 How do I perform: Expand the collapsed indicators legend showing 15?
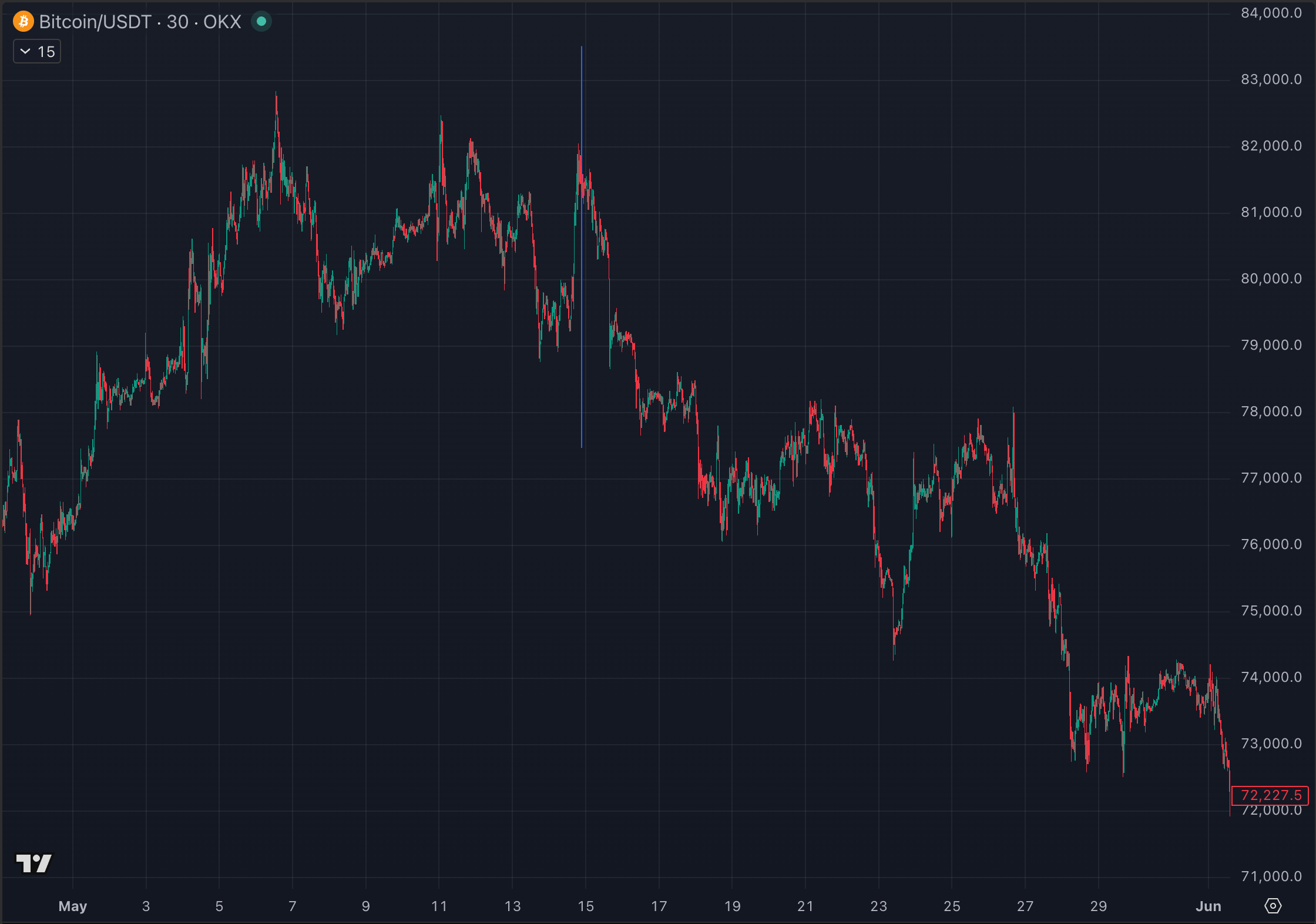pos(37,52)
